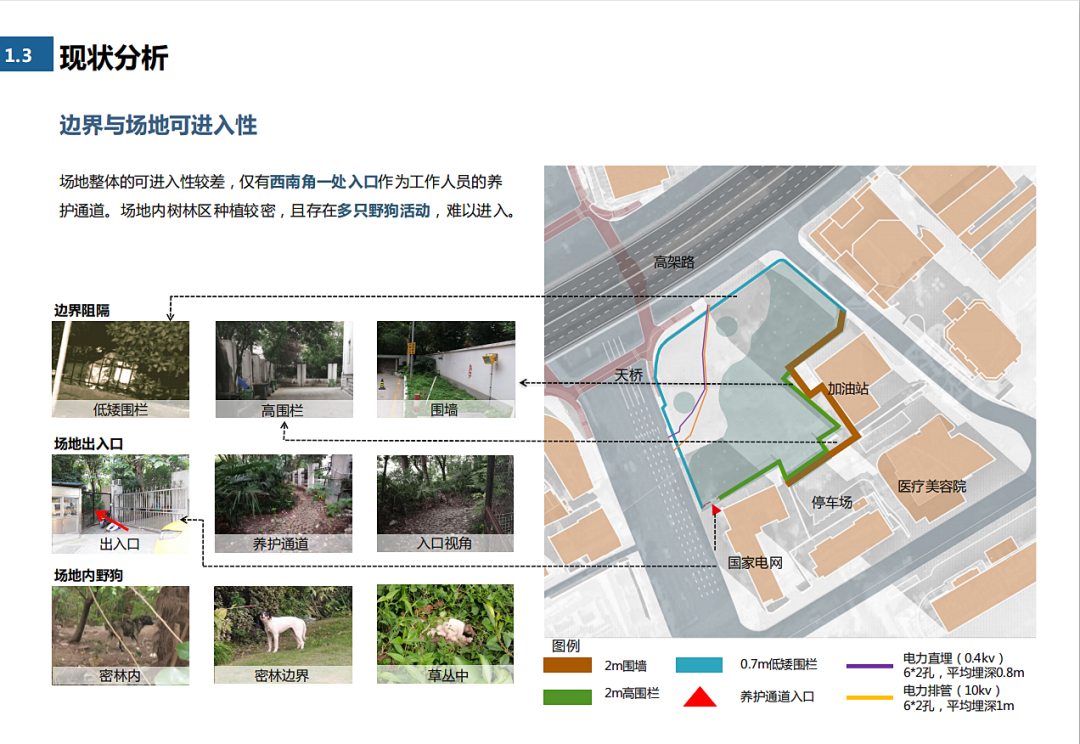Click the green 2m高围栏 legend swatch

[x=567, y=697]
